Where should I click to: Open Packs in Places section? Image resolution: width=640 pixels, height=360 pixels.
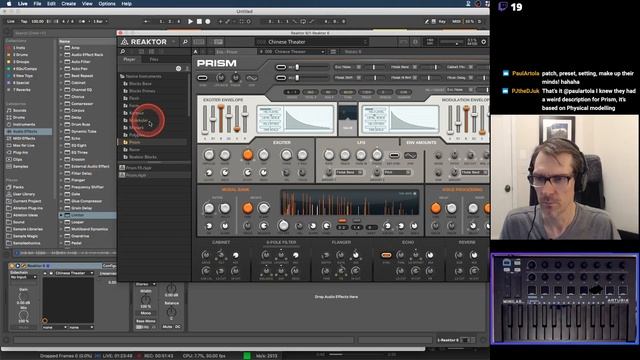tap(18, 187)
